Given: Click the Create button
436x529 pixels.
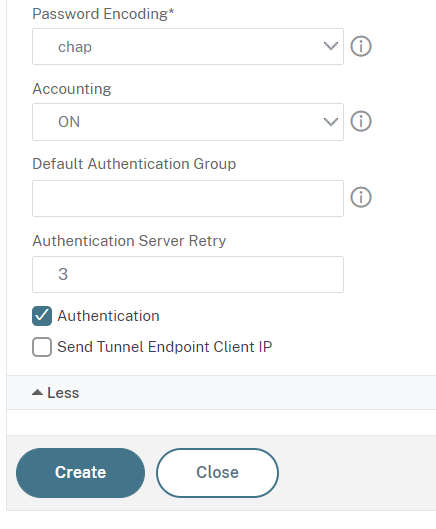Looking at the screenshot, I should tap(80, 473).
